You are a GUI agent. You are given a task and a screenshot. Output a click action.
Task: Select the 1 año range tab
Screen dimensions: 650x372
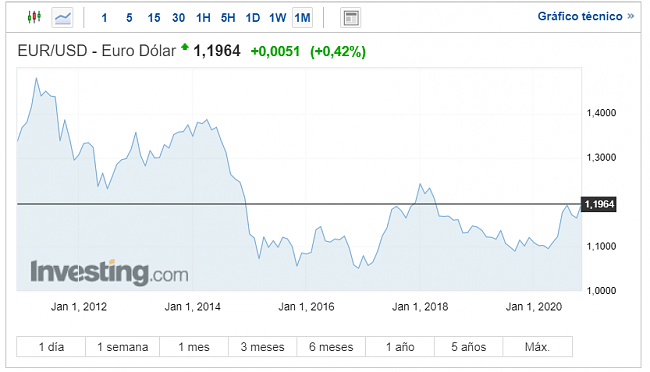[400, 347]
